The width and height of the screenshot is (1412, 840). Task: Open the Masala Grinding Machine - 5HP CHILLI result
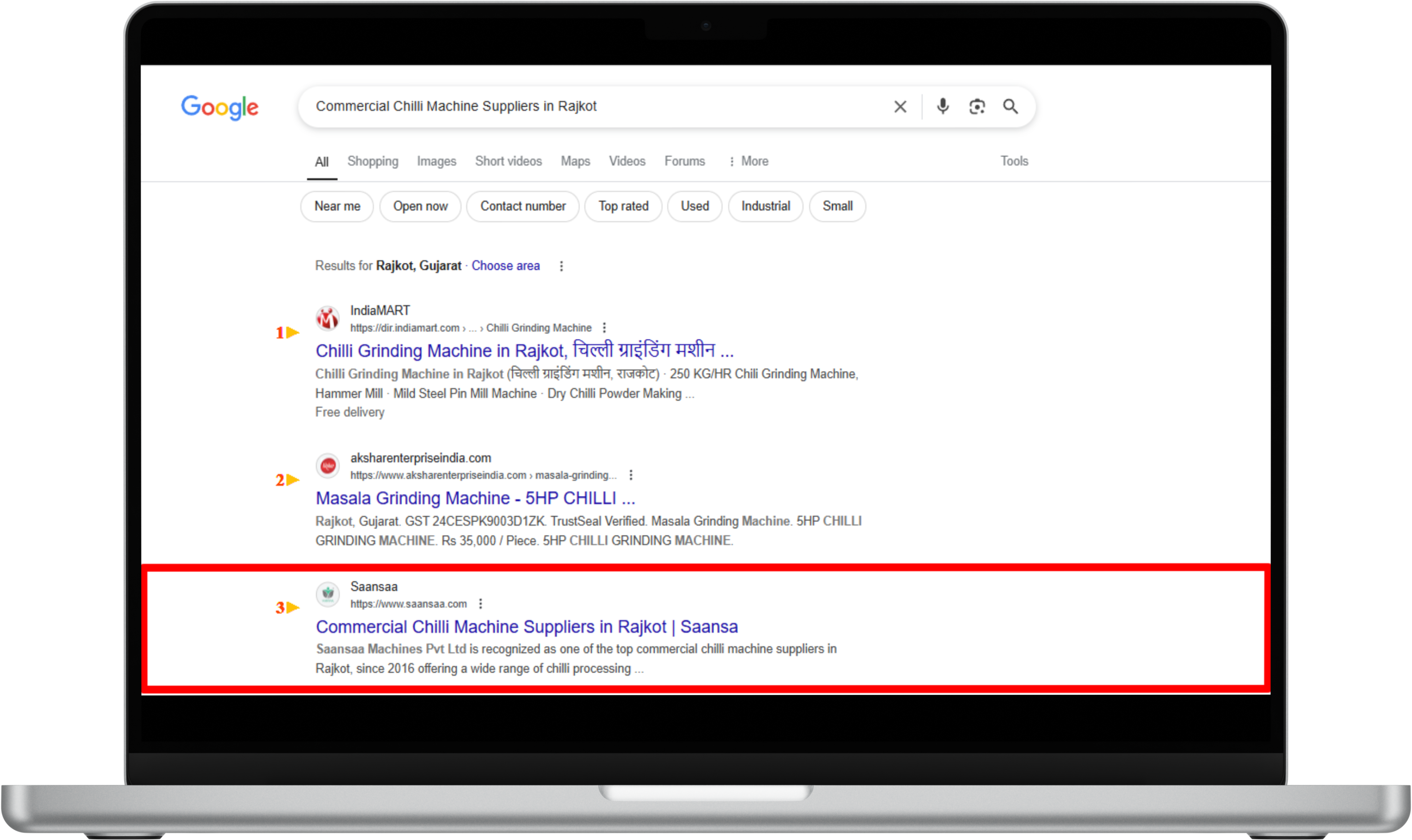pyautogui.click(x=475, y=498)
